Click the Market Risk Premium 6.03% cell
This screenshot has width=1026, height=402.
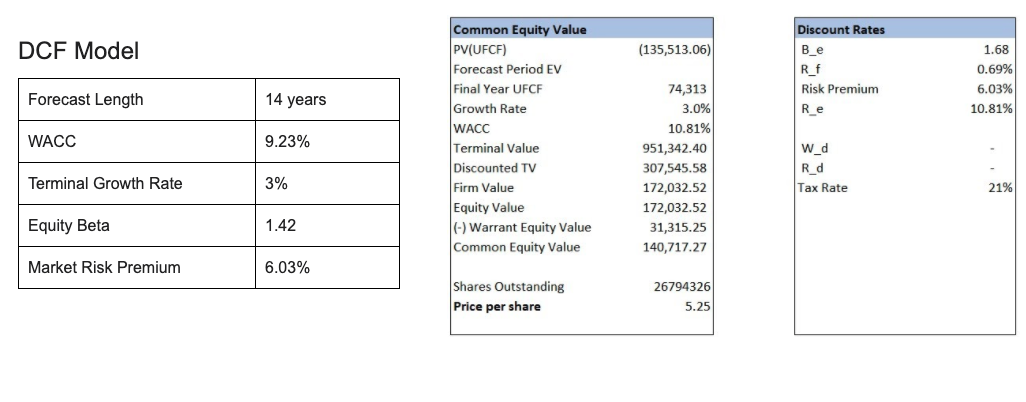point(327,267)
